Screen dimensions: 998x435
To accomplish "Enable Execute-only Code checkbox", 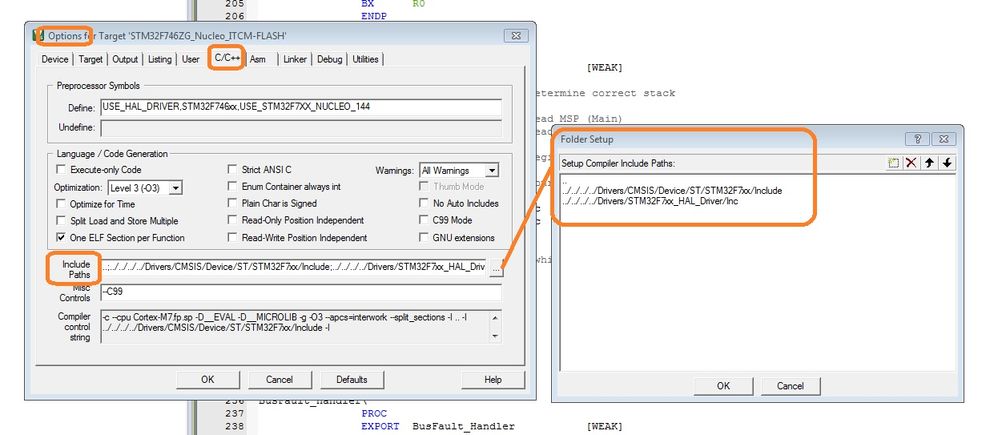I will pos(61,169).
